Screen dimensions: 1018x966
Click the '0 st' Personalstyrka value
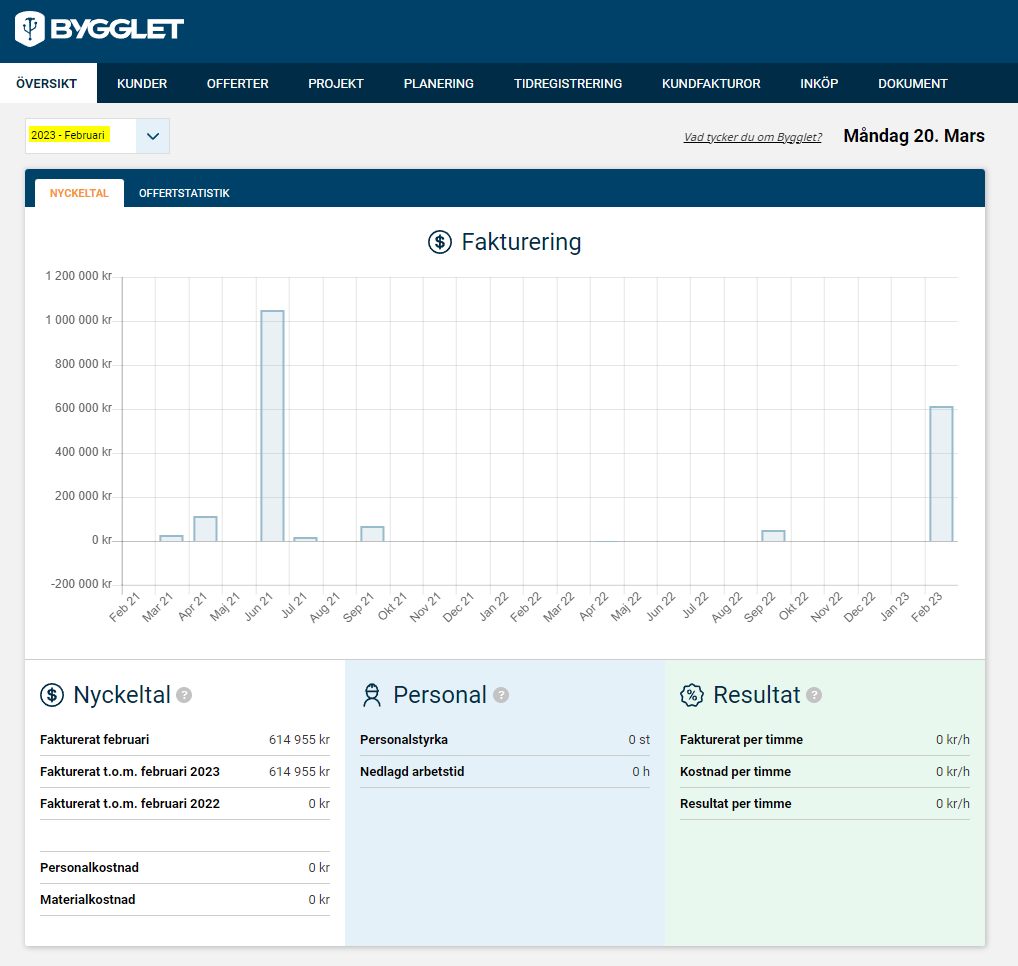click(639, 739)
